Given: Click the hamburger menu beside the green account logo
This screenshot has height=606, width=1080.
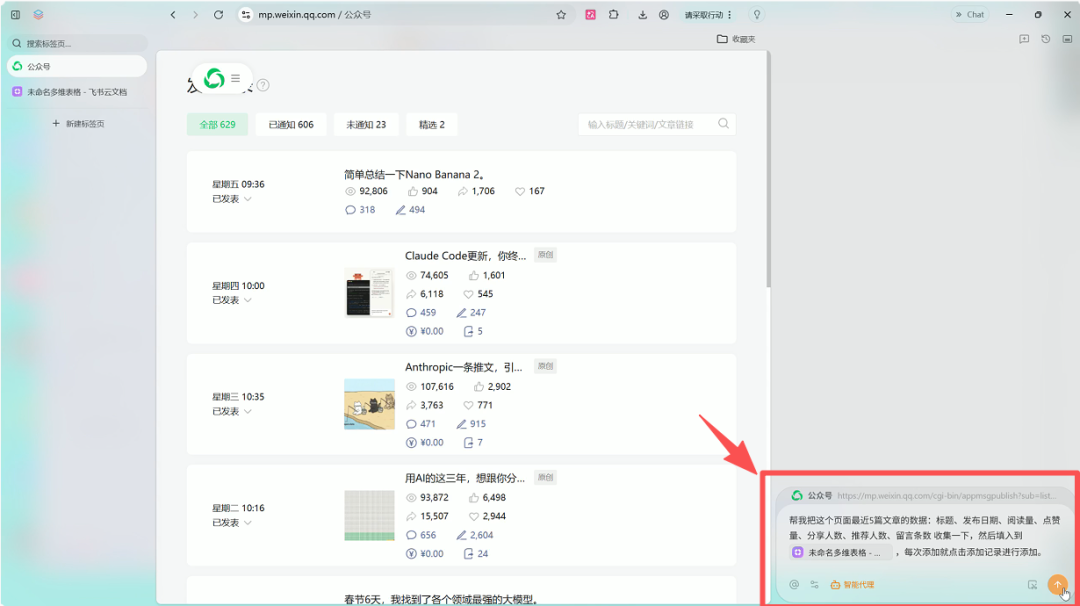Looking at the screenshot, I should click(236, 78).
